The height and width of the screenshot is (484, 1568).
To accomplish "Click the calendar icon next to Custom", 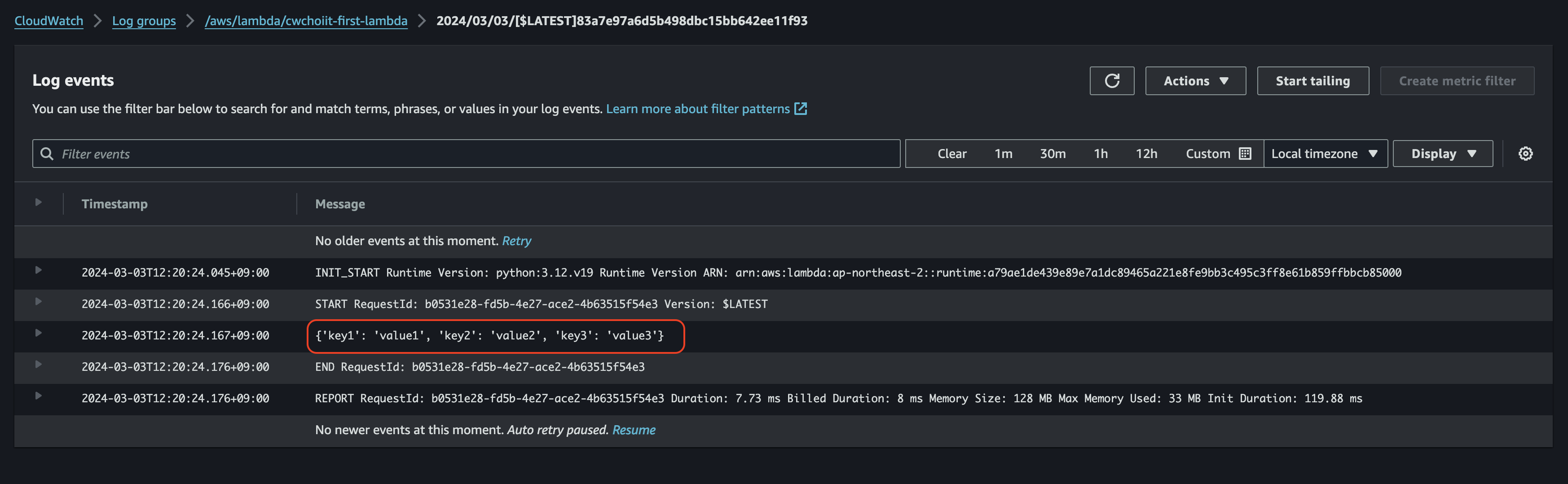I will click(x=1246, y=154).
